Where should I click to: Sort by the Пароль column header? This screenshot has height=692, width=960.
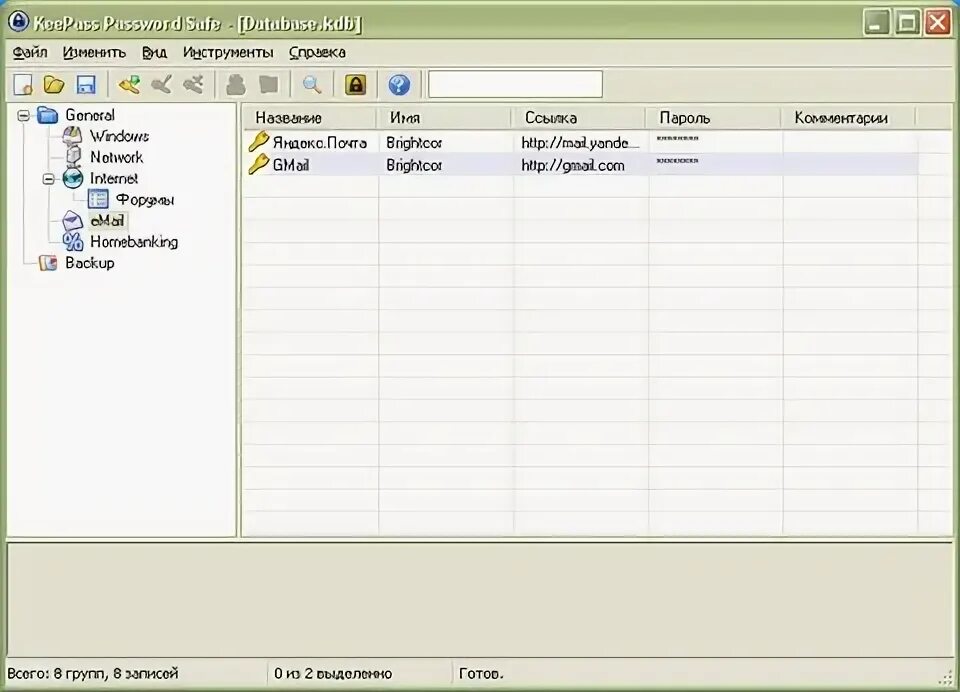pyautogui.click(x=713, y=118)
